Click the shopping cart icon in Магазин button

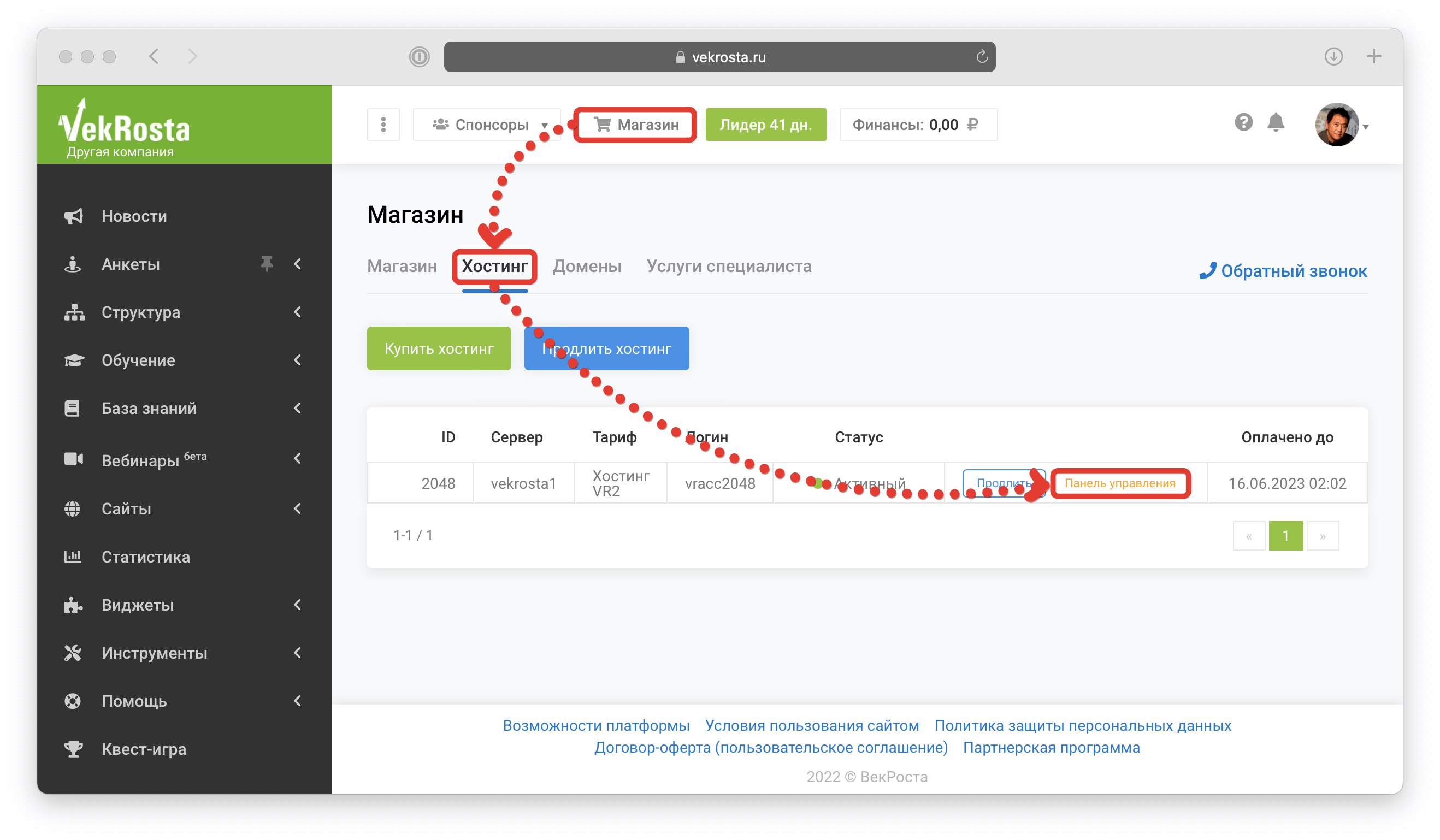(603, 124)
